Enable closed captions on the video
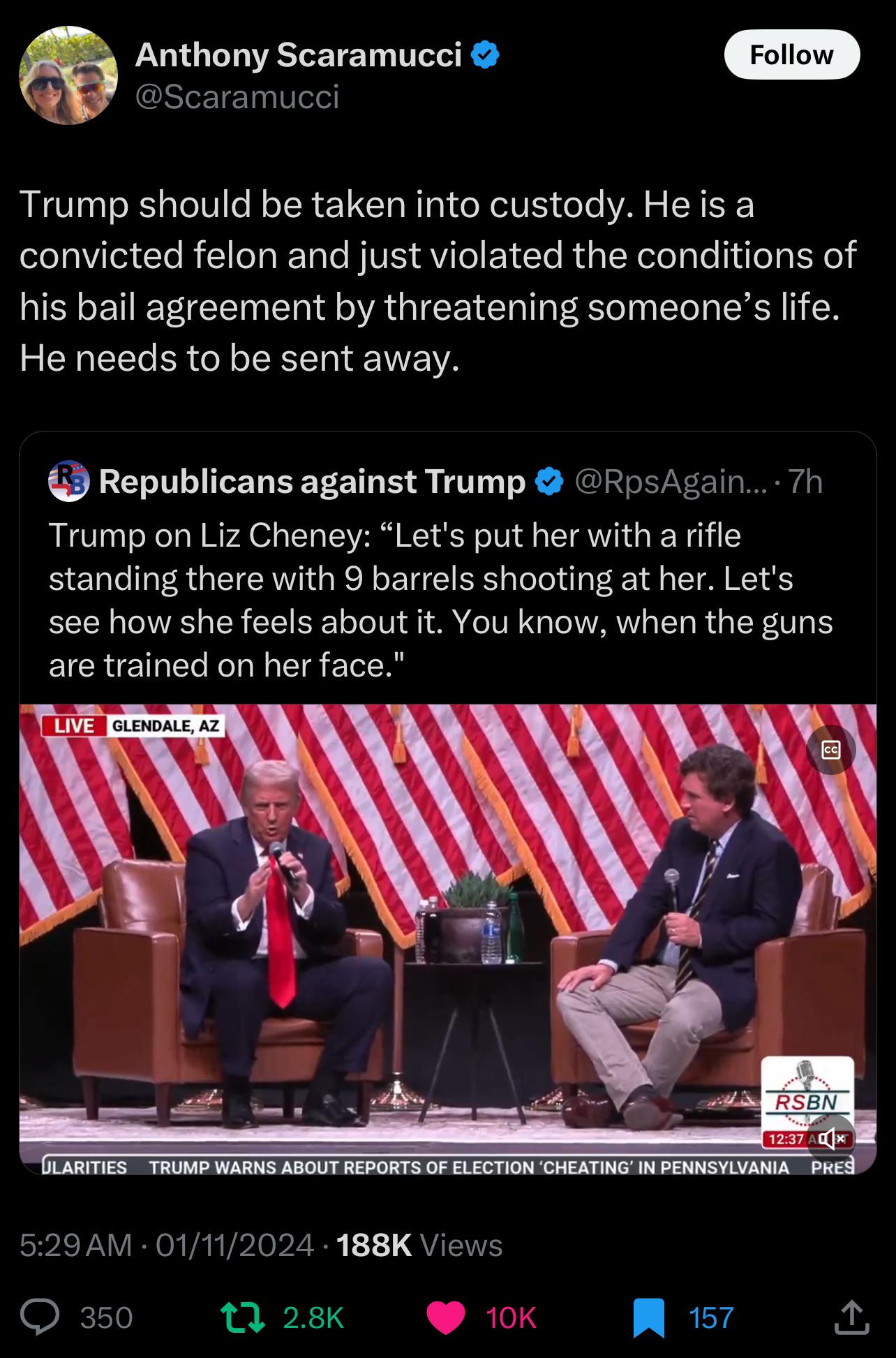This screenshot has width=896, height=1358. click(830, 750)
